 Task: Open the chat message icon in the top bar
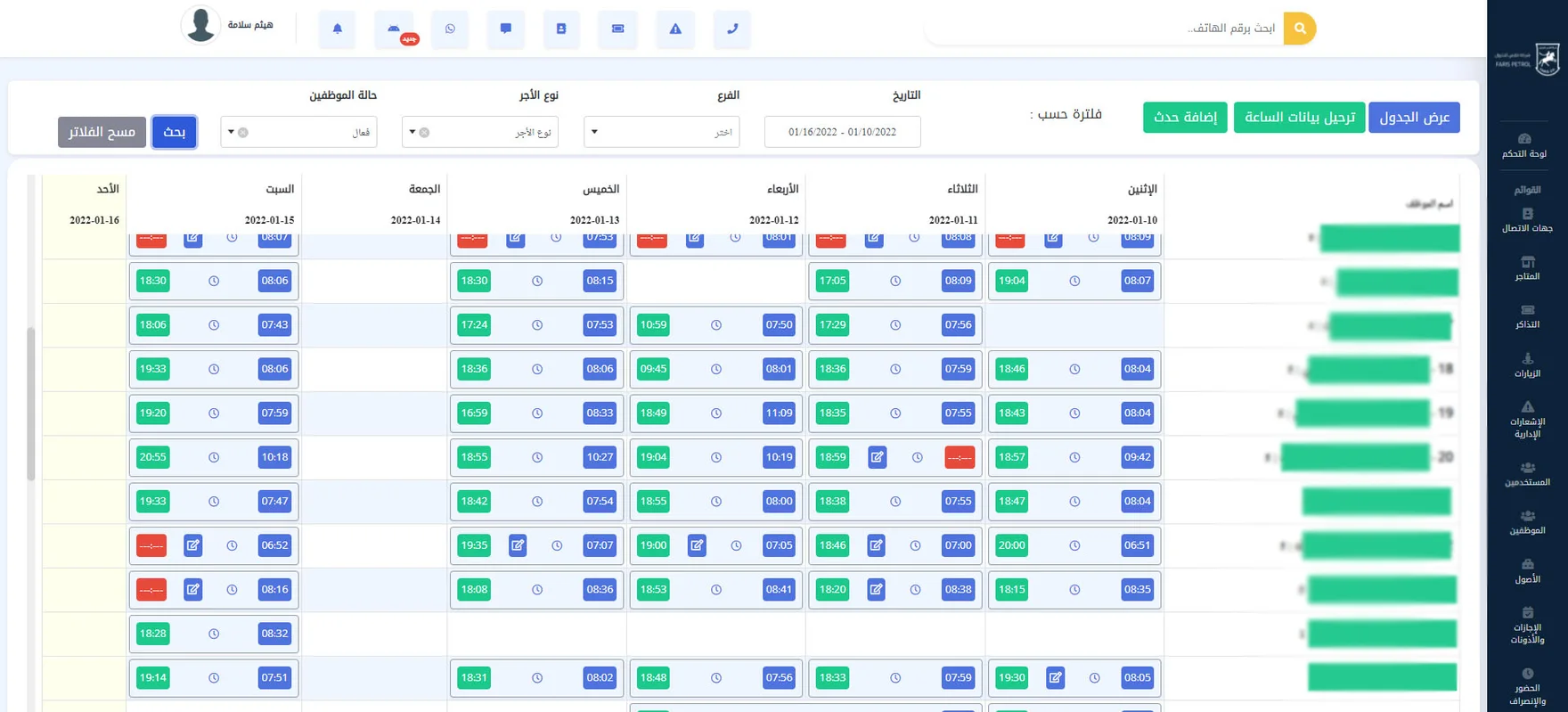506,29
